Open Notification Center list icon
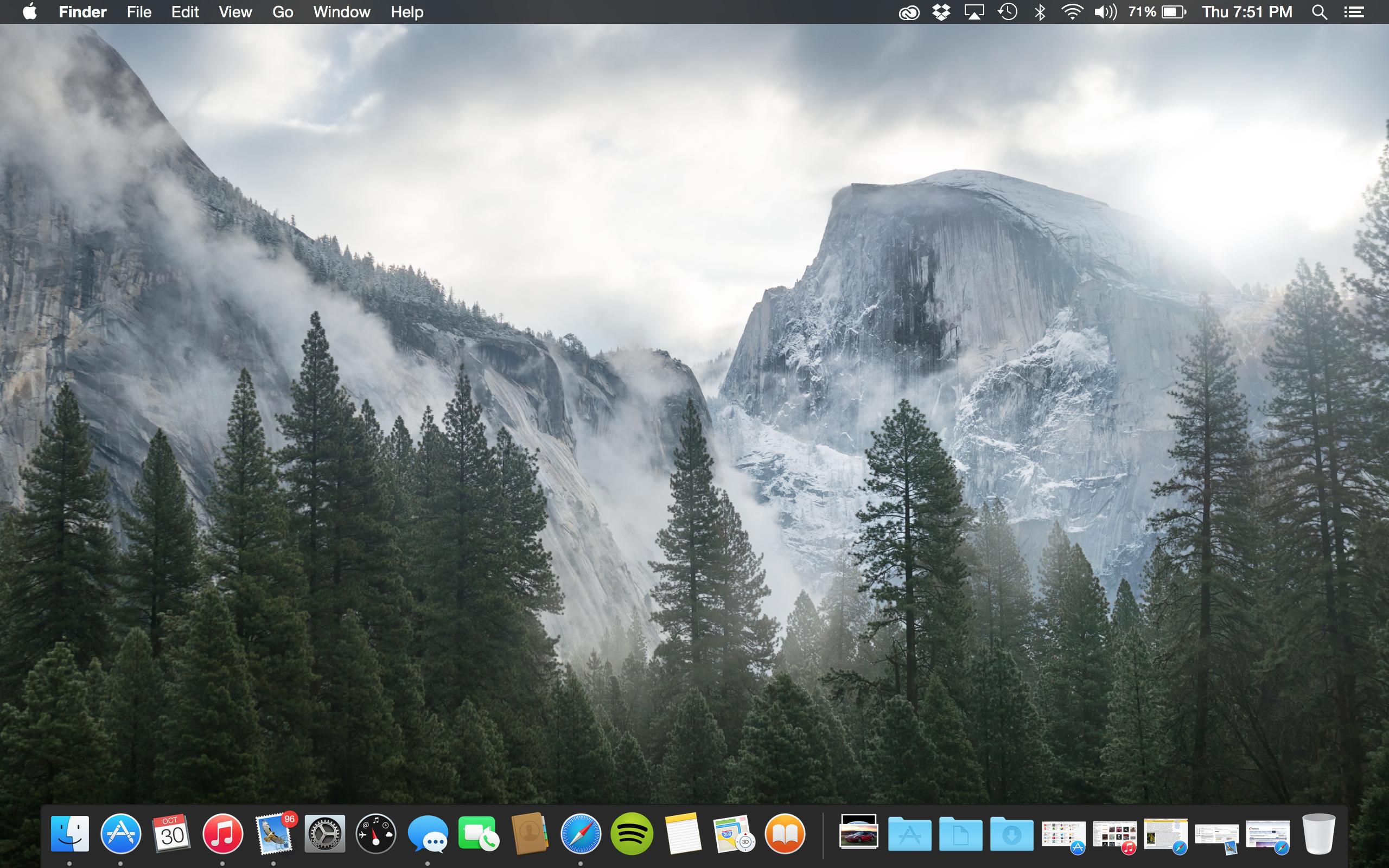 [x=1354, y=11]
